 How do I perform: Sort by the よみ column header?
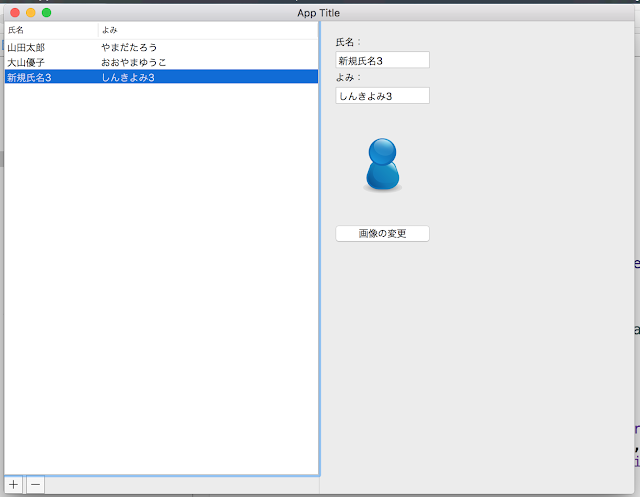pos(208,30)
